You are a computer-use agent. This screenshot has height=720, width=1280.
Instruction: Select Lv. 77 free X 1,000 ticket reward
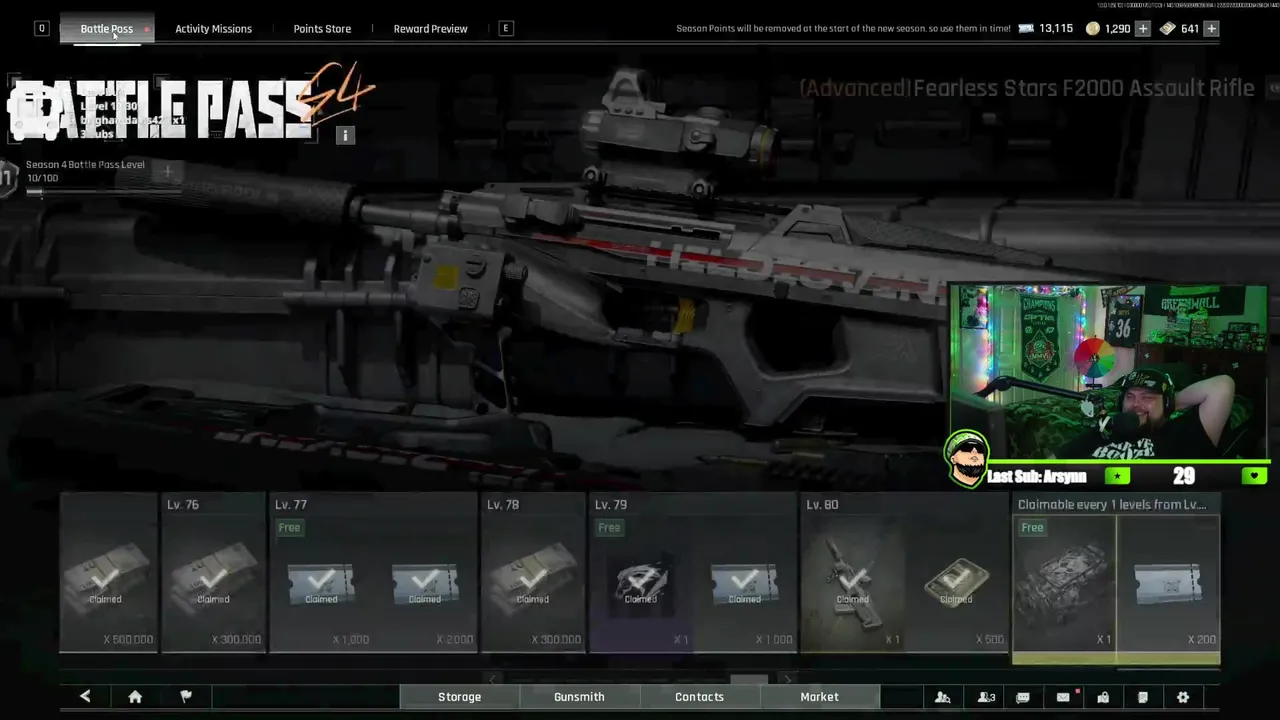point(321,584)
